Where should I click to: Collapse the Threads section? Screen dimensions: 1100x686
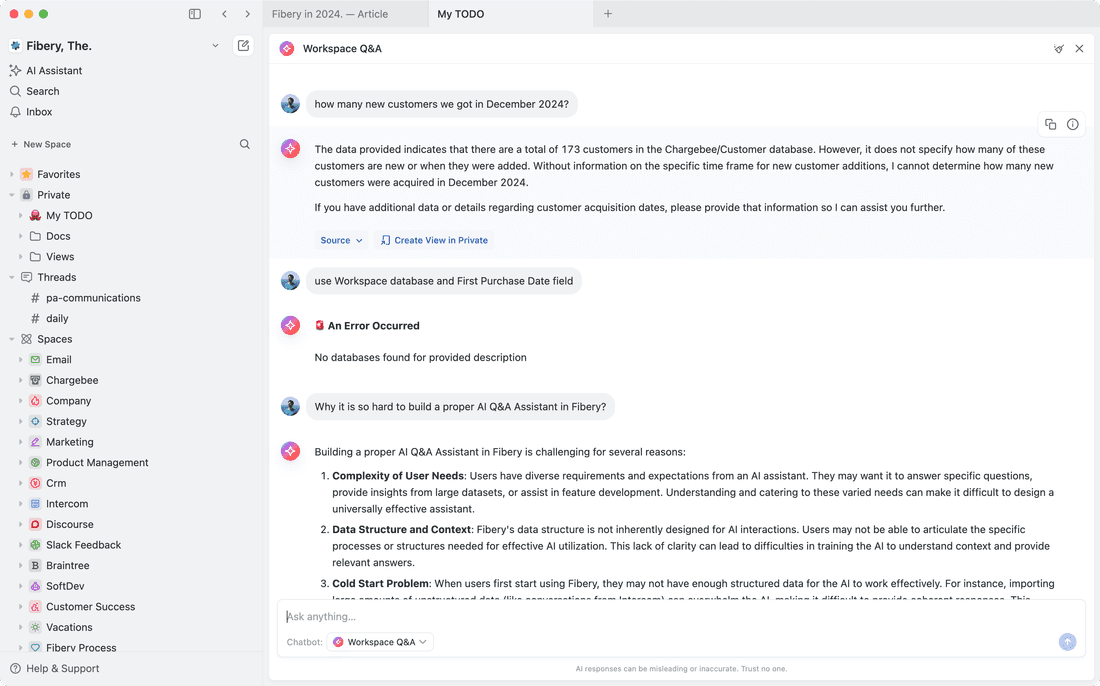point(14,277)
